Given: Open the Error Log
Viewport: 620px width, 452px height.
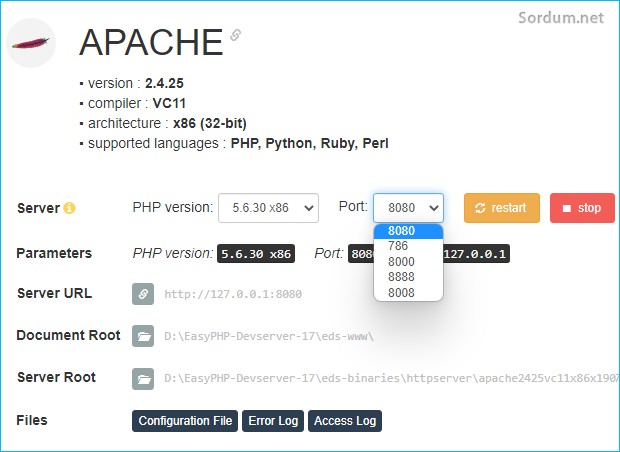Looking at the screenshot, I should pos(273,421).
